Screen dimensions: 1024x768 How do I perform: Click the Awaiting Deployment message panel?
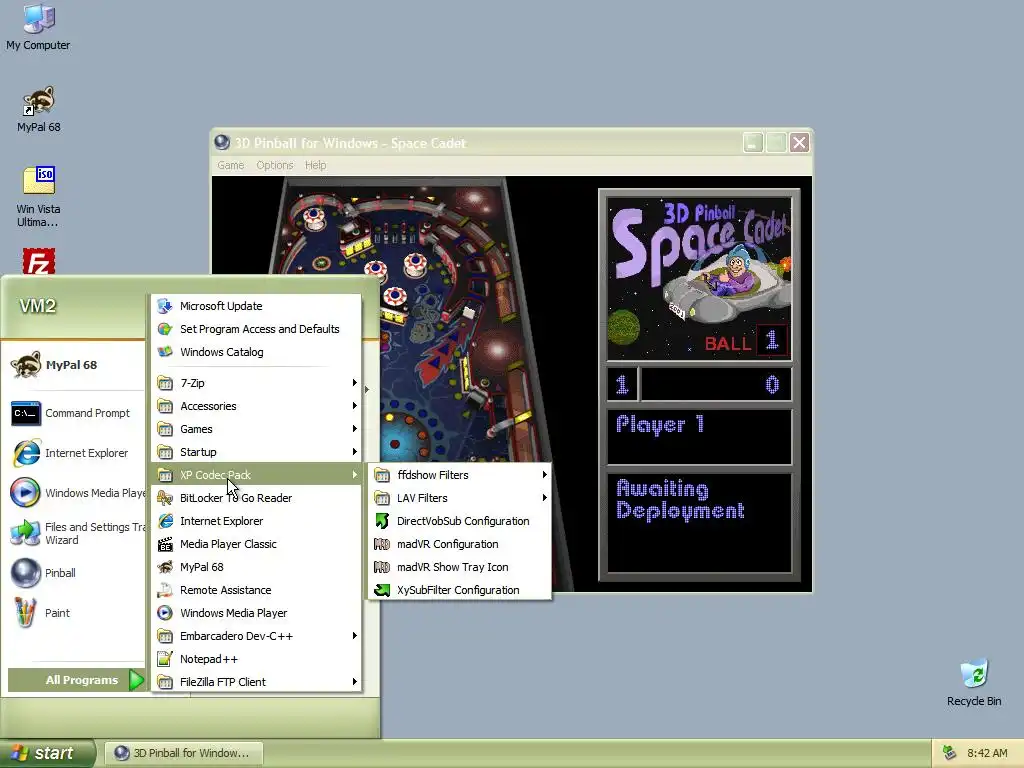699,522
